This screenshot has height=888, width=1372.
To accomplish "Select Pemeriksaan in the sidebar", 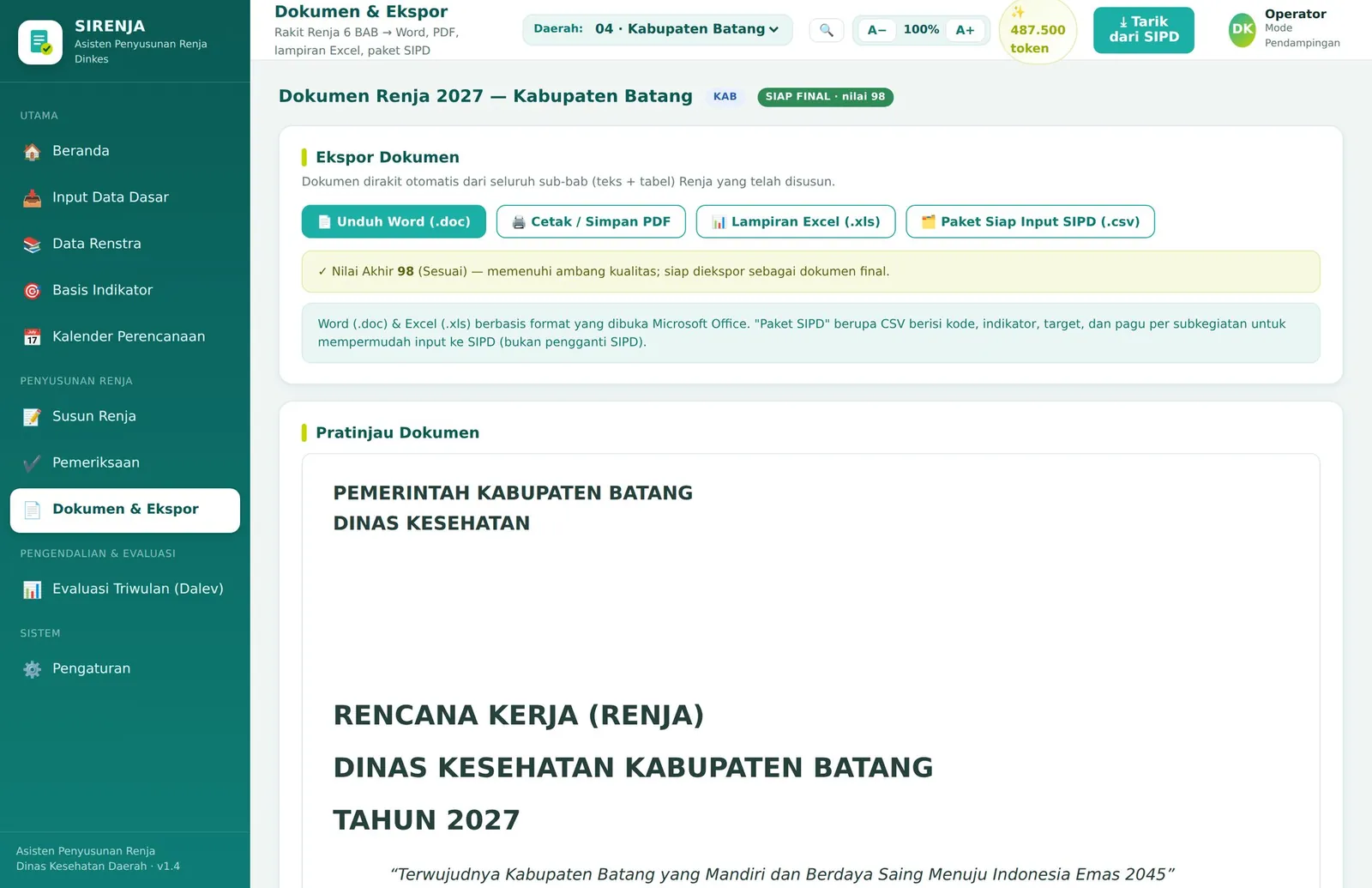I will [125, 462].
